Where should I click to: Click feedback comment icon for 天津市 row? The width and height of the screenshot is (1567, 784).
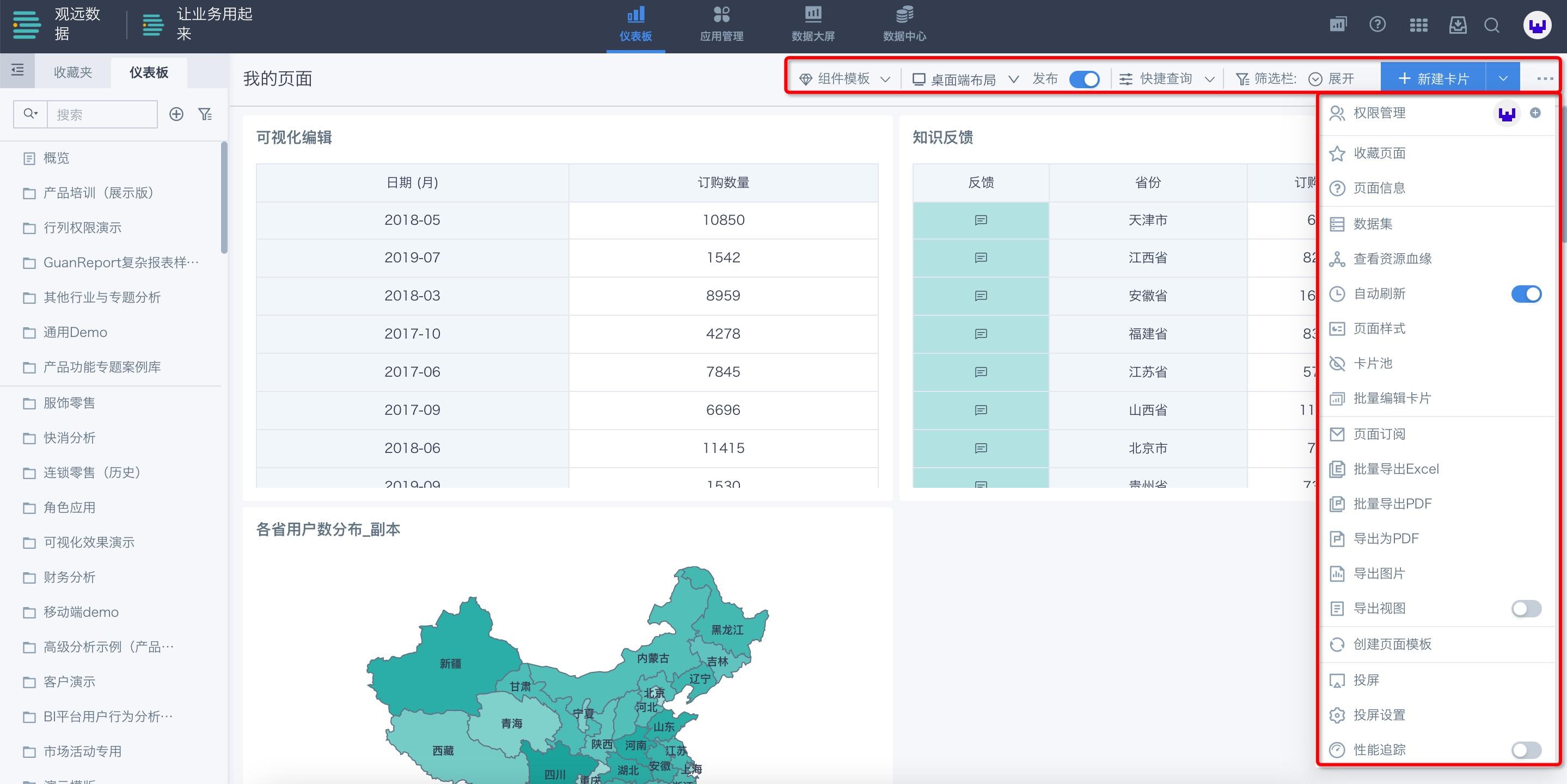click(x=981, y=220)
